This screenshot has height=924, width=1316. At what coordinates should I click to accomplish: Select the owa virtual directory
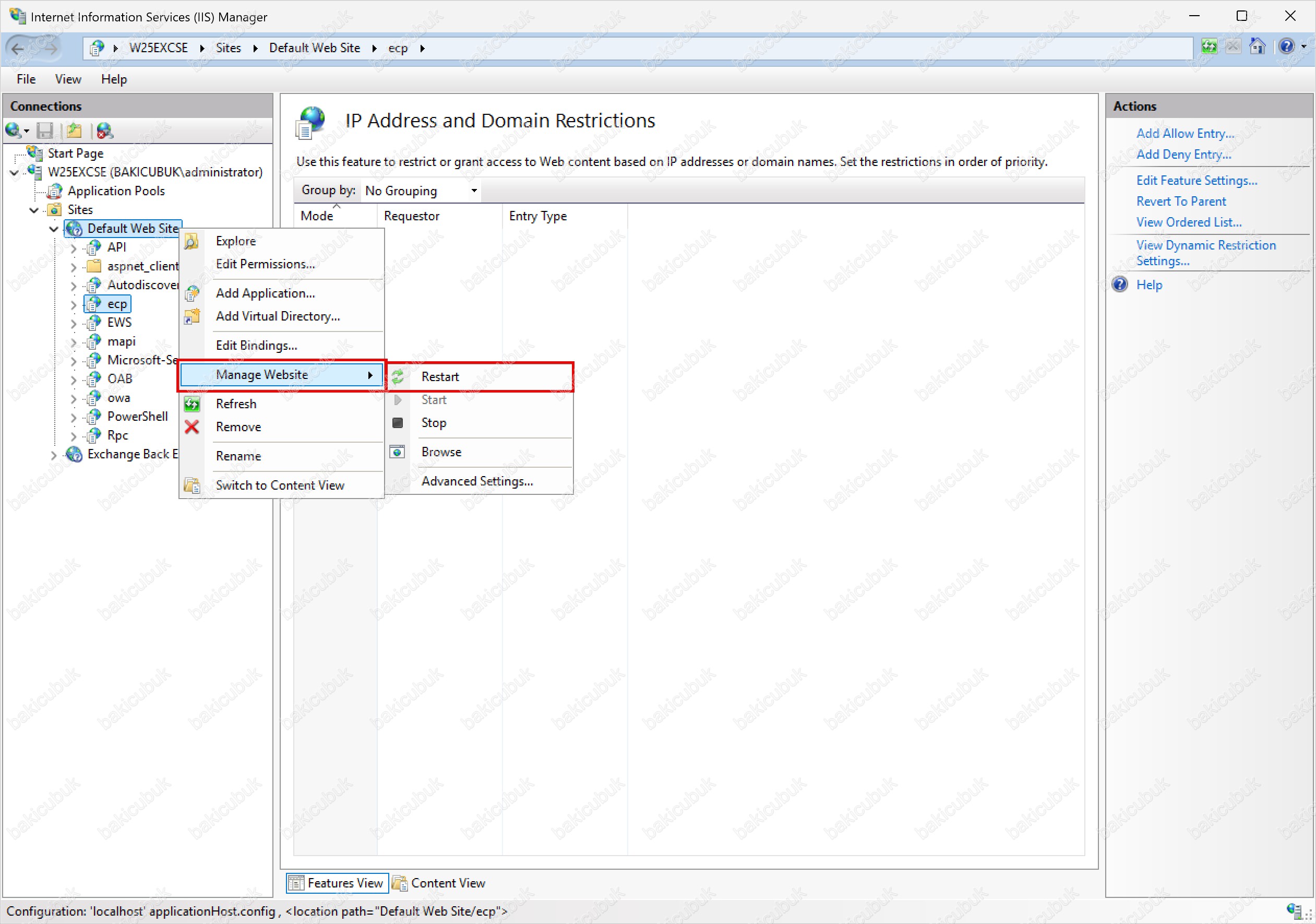pyautogui.click(x=118, y=398)
